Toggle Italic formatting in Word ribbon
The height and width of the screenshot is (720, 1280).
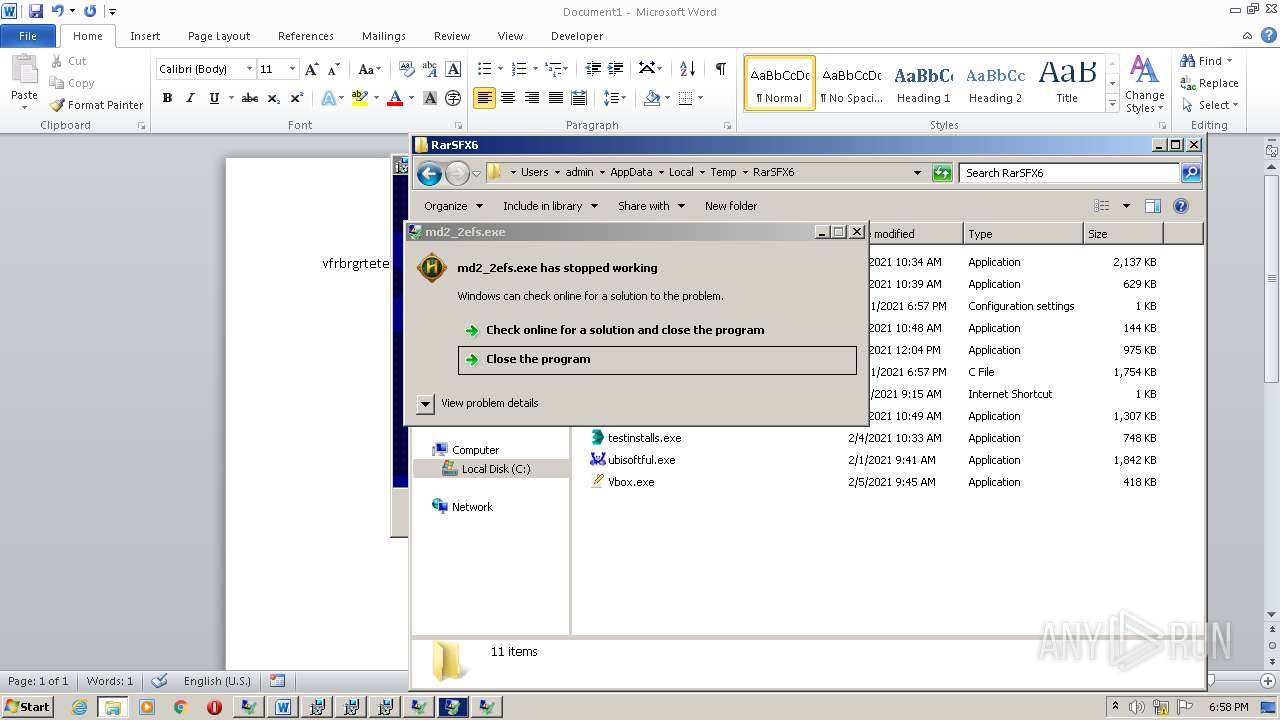tap(190, 98)
